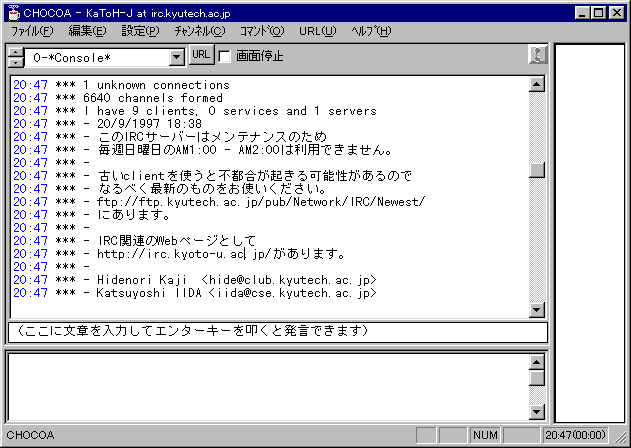Click the channel spinner down arrow

coord(13,61)
